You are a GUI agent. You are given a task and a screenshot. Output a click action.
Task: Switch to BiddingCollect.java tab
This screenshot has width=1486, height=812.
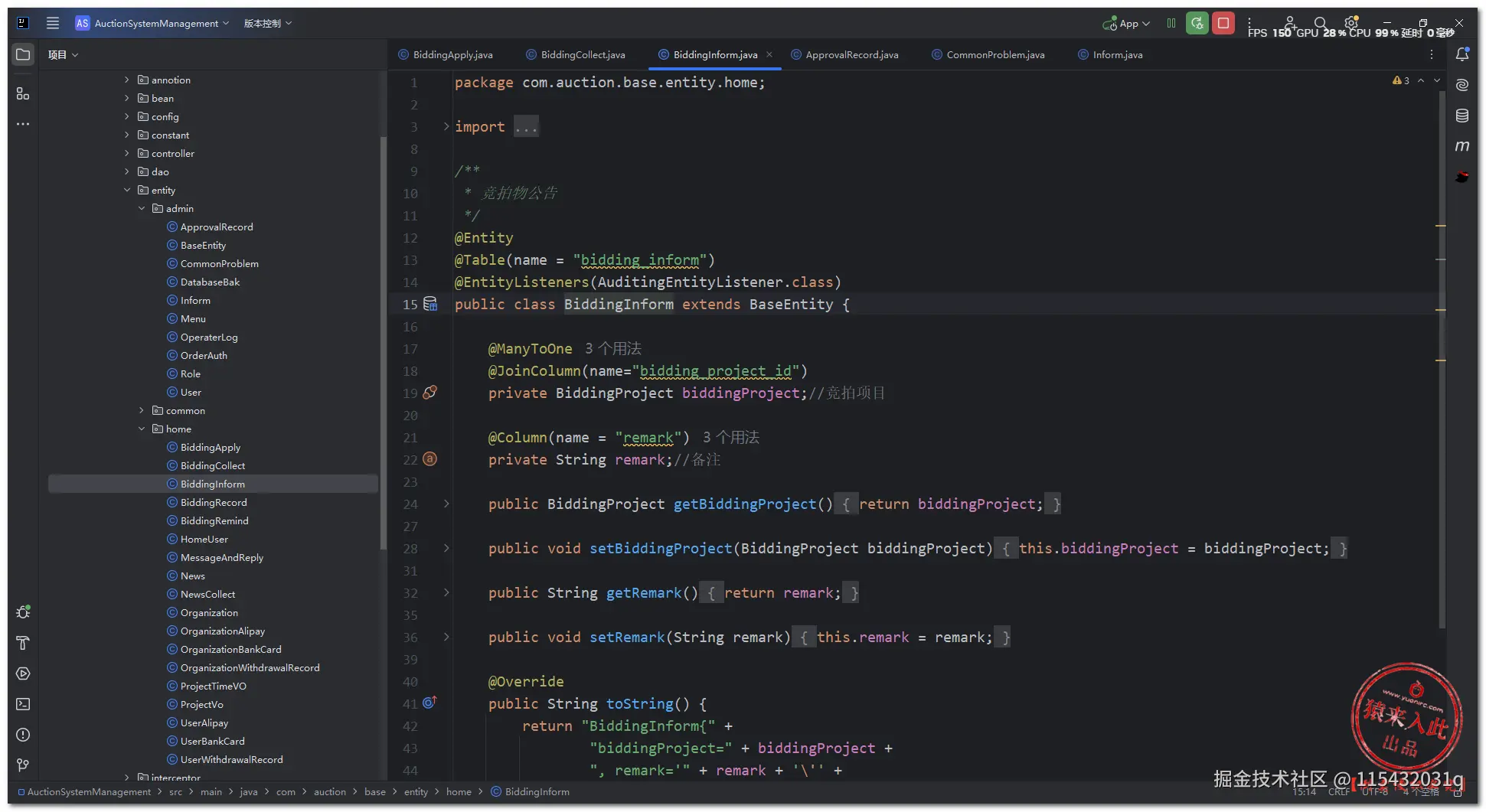pyautogui.click(x=576, y=54)
